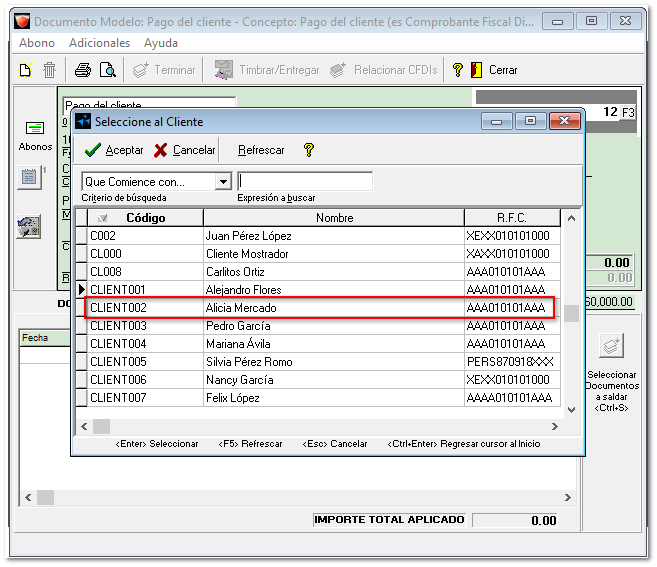Sort by the Código column header

[x=145, y=218]
